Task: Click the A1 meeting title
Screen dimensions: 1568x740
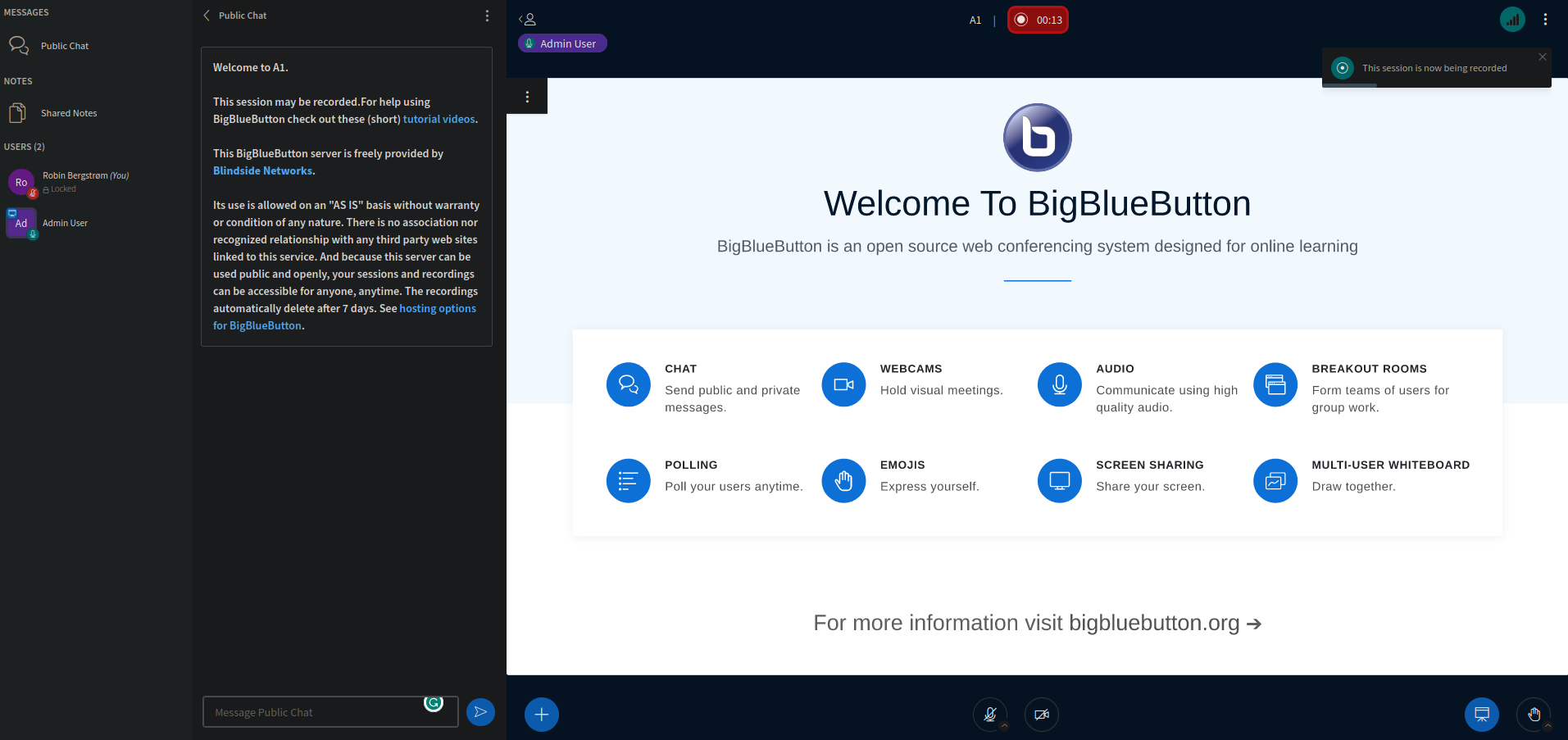Action: pyautogui.click(x=975, y=20)
